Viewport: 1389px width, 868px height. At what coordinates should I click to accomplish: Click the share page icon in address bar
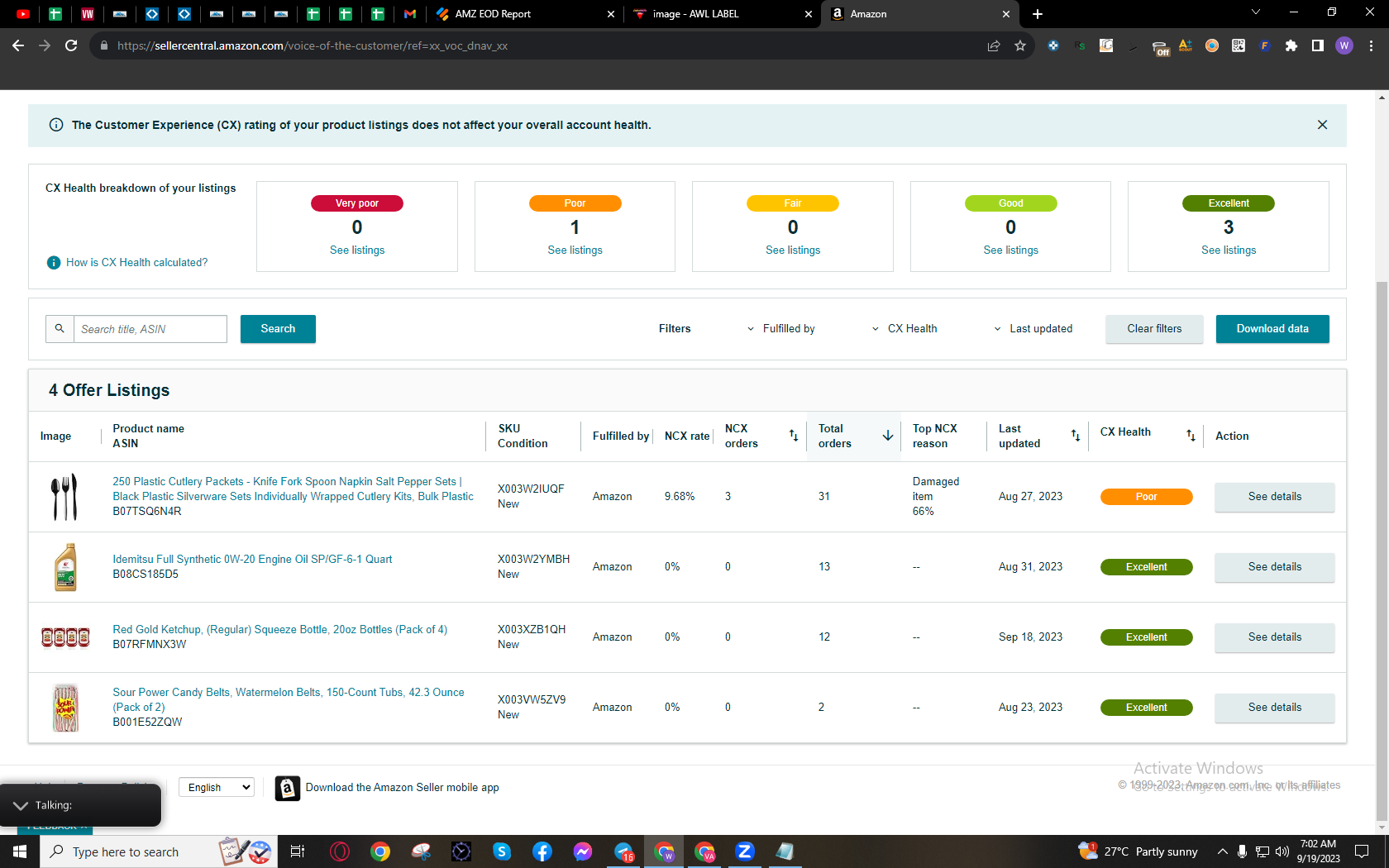click(994, 45)
